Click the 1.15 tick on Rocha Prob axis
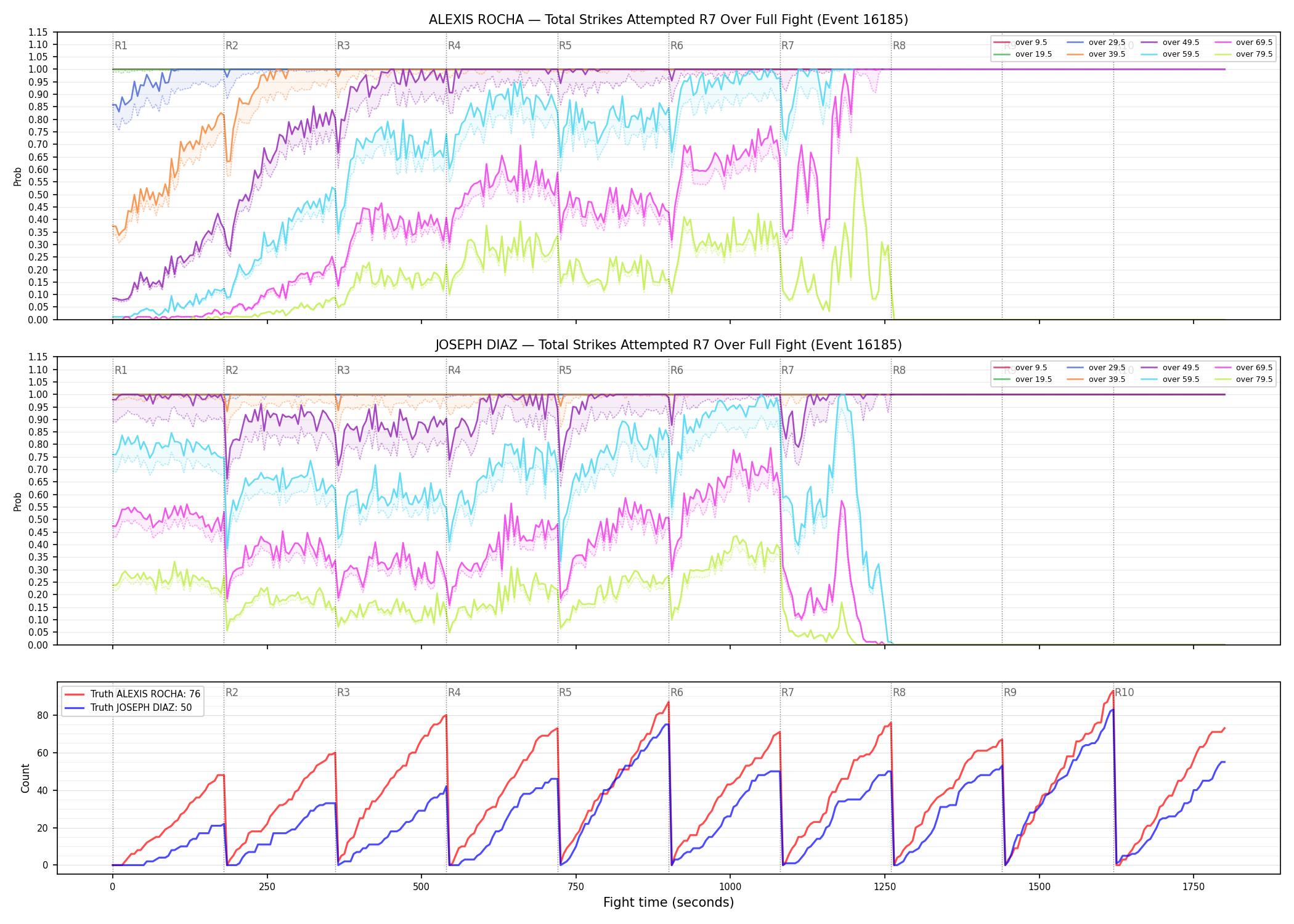 38,32
